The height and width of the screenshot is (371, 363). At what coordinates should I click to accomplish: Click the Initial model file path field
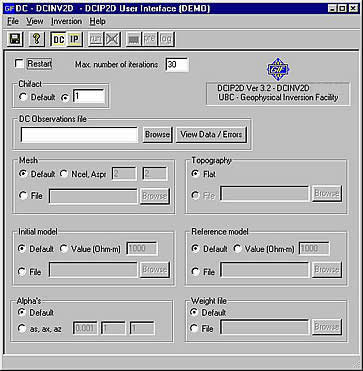pyautogui.click(x=93, y=270)
